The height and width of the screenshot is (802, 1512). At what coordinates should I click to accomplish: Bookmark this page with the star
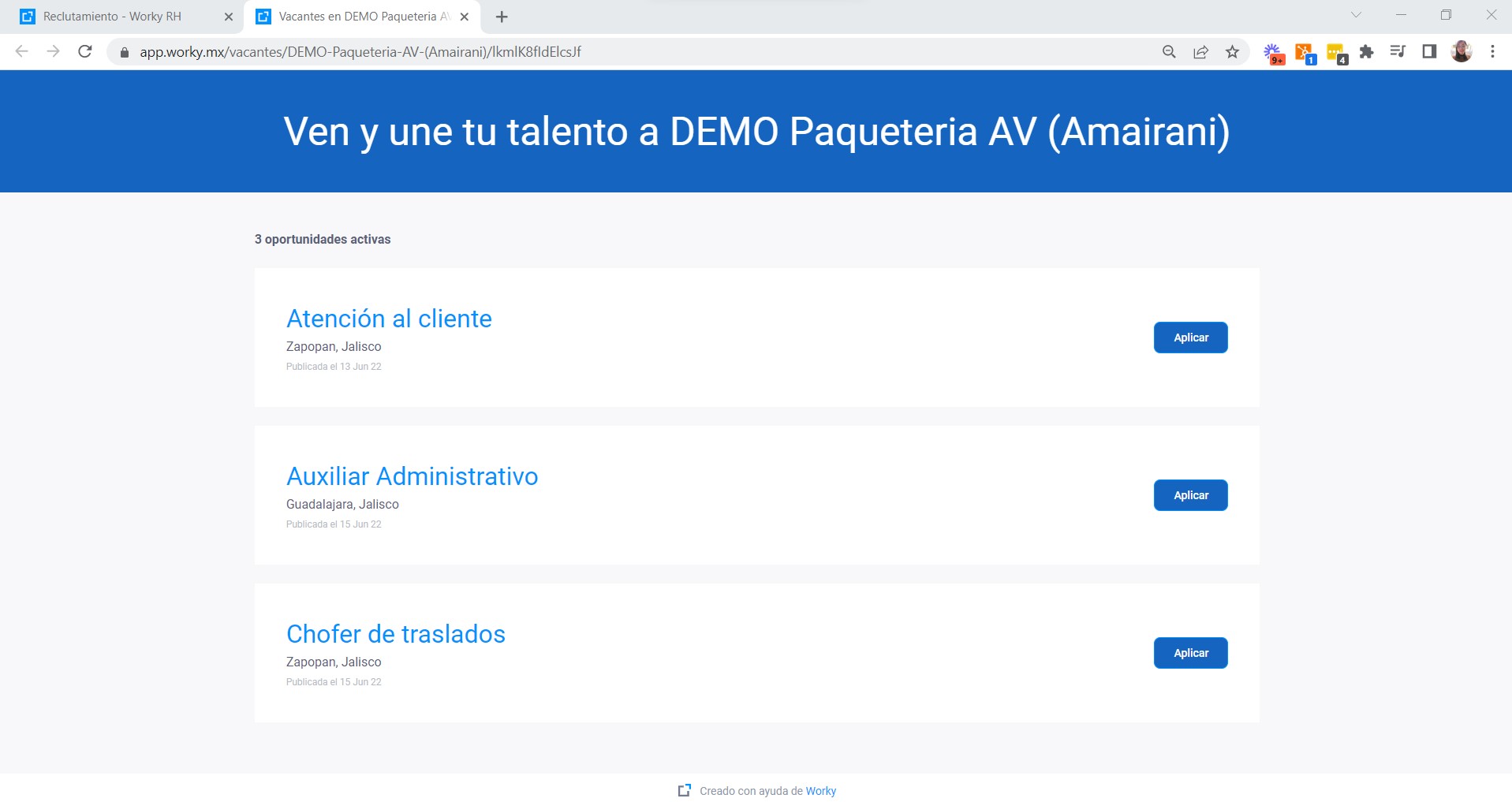click(1232, 52)
